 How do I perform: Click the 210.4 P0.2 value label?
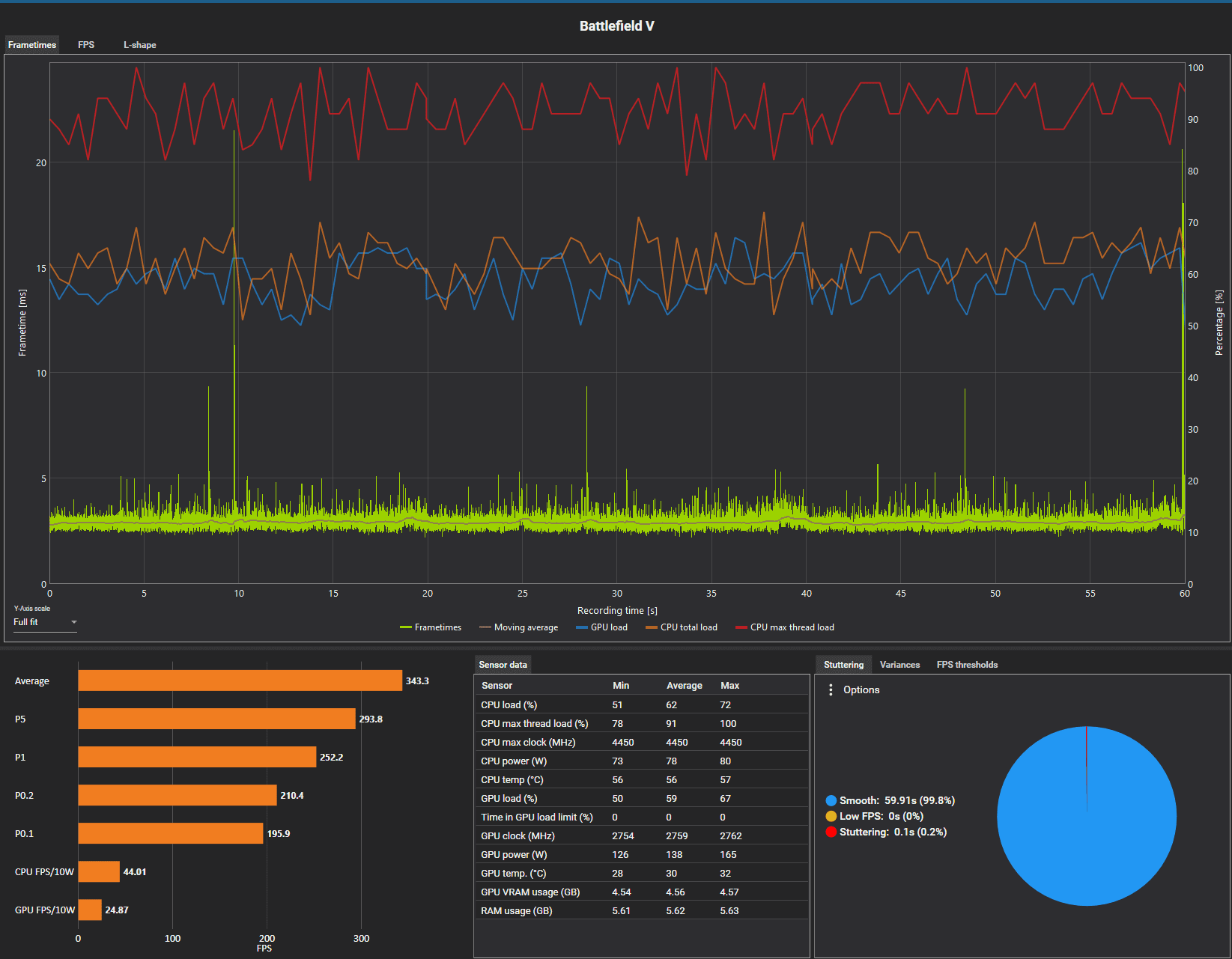pos(292,795)
